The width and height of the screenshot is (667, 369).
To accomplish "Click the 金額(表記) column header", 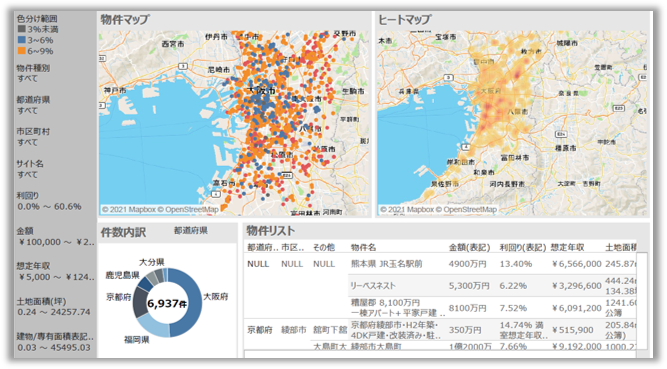I will click(x=469, y=247).
